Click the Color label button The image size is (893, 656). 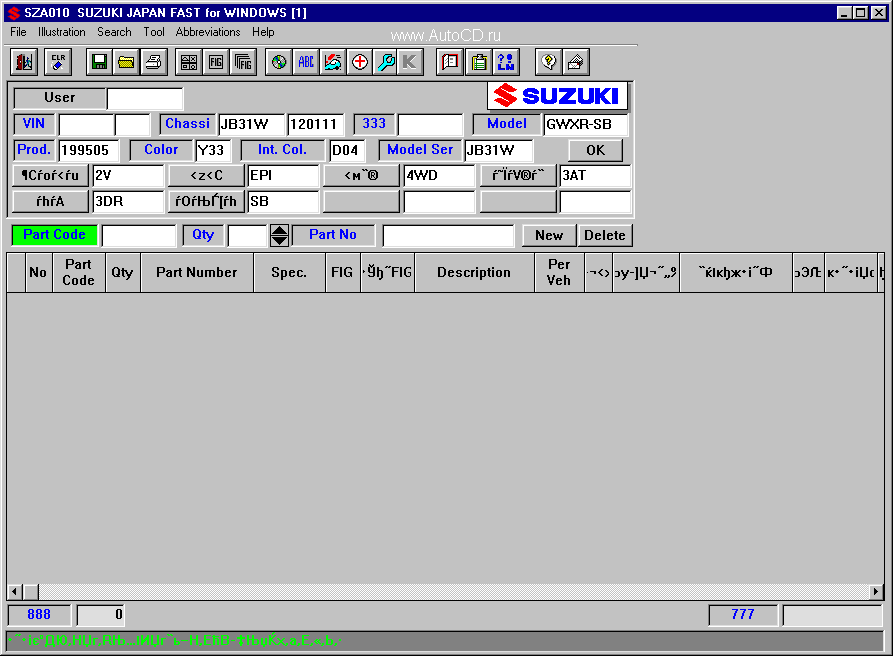[x=161, y=150]
